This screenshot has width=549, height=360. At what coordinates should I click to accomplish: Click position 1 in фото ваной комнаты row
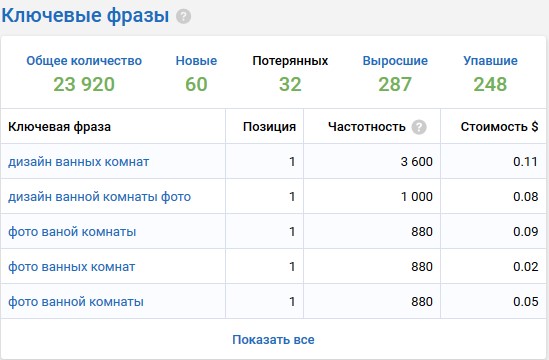click(292, 232)
